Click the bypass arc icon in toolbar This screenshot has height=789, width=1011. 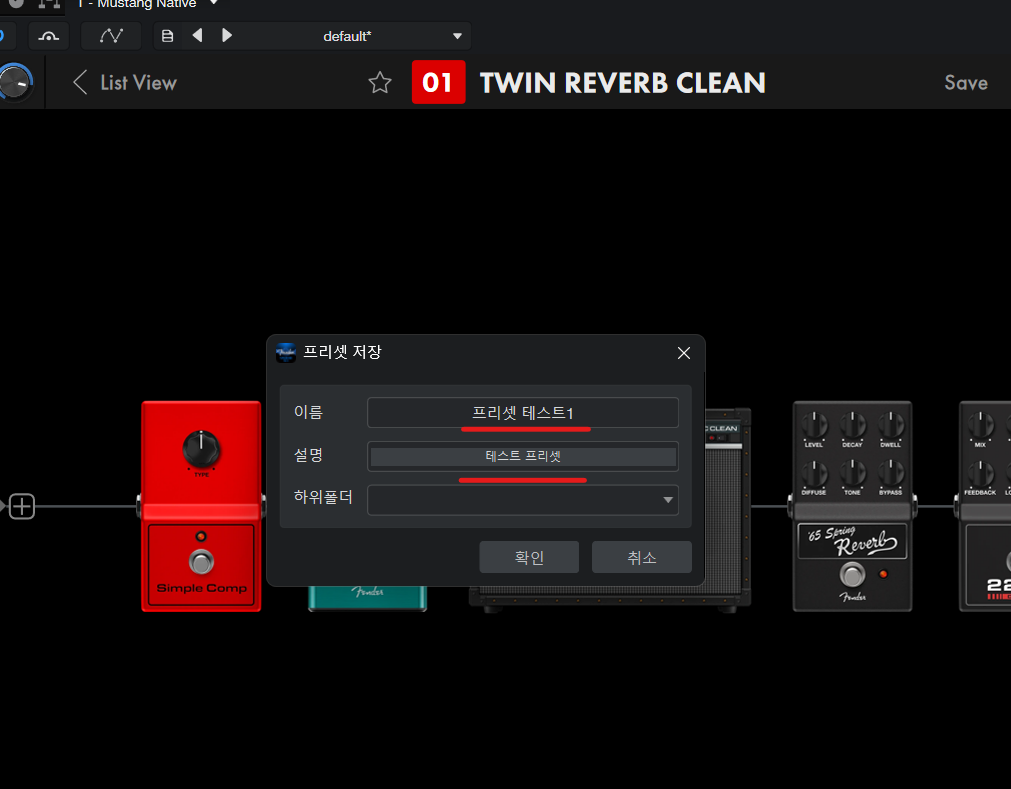(x=47, y=36)
